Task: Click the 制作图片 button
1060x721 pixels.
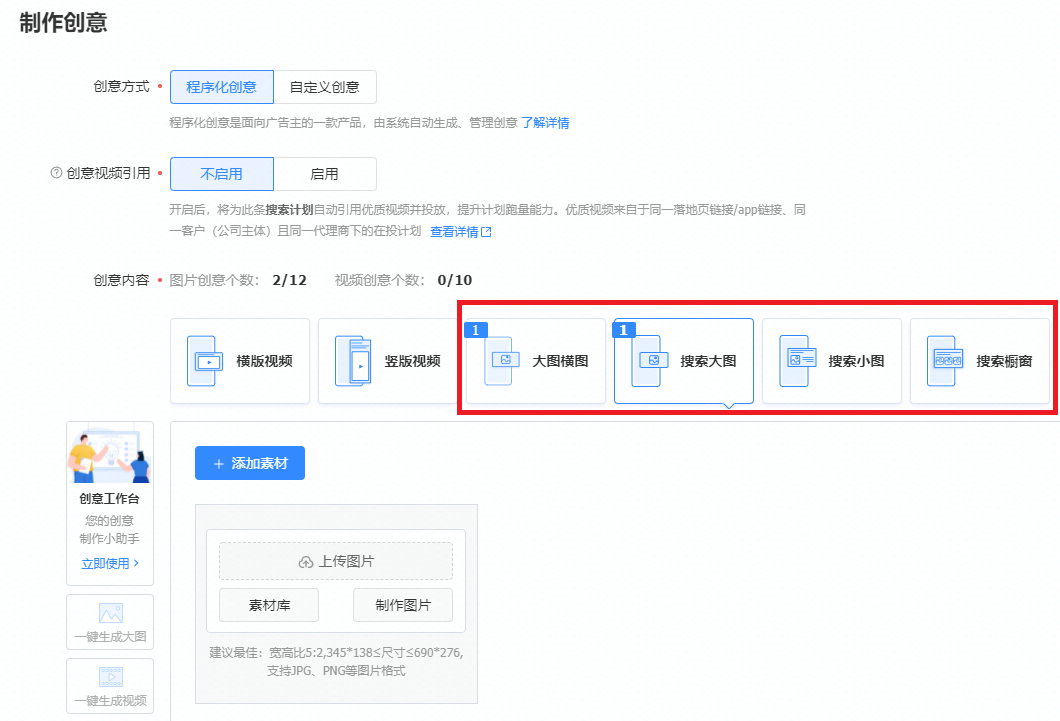Action: pos(402,605)
